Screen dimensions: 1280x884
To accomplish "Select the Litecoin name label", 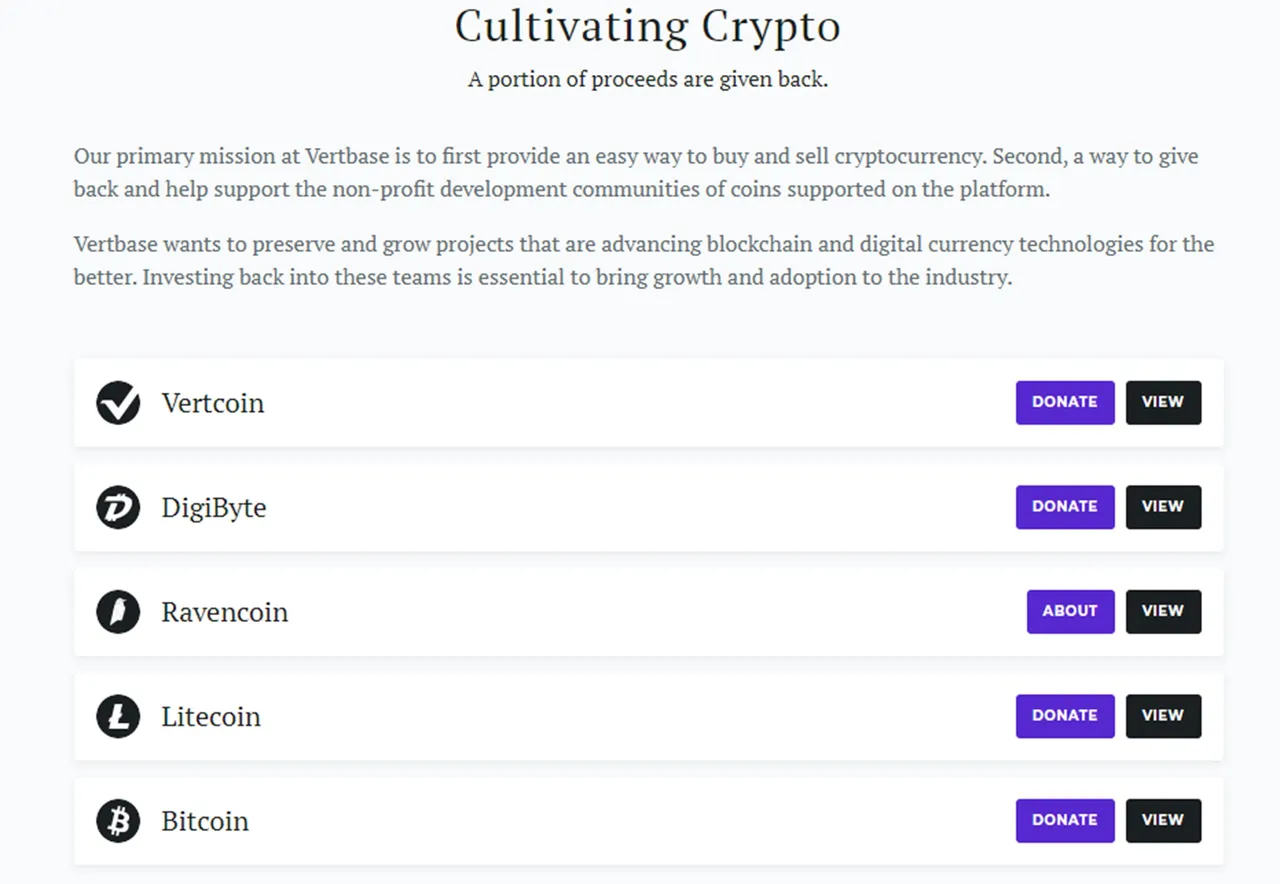I will pyautogui.click(x=211, y=717).
